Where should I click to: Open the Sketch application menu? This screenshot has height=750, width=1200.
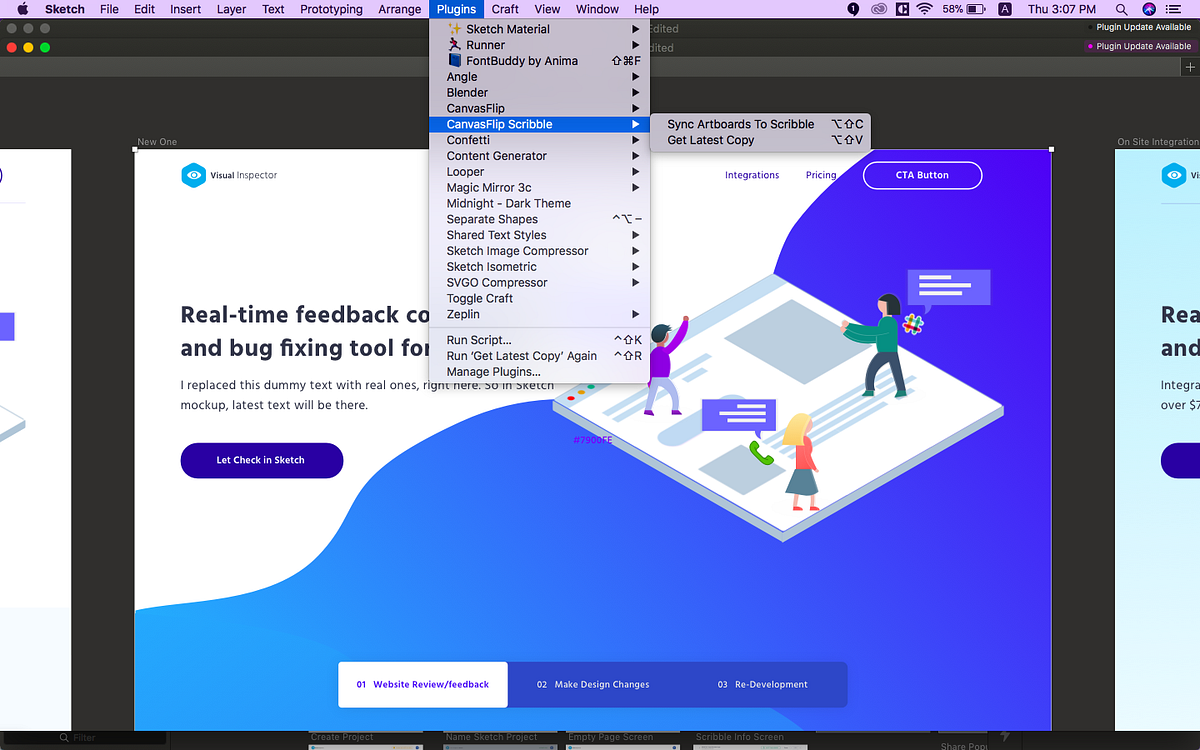coord(65,9)
